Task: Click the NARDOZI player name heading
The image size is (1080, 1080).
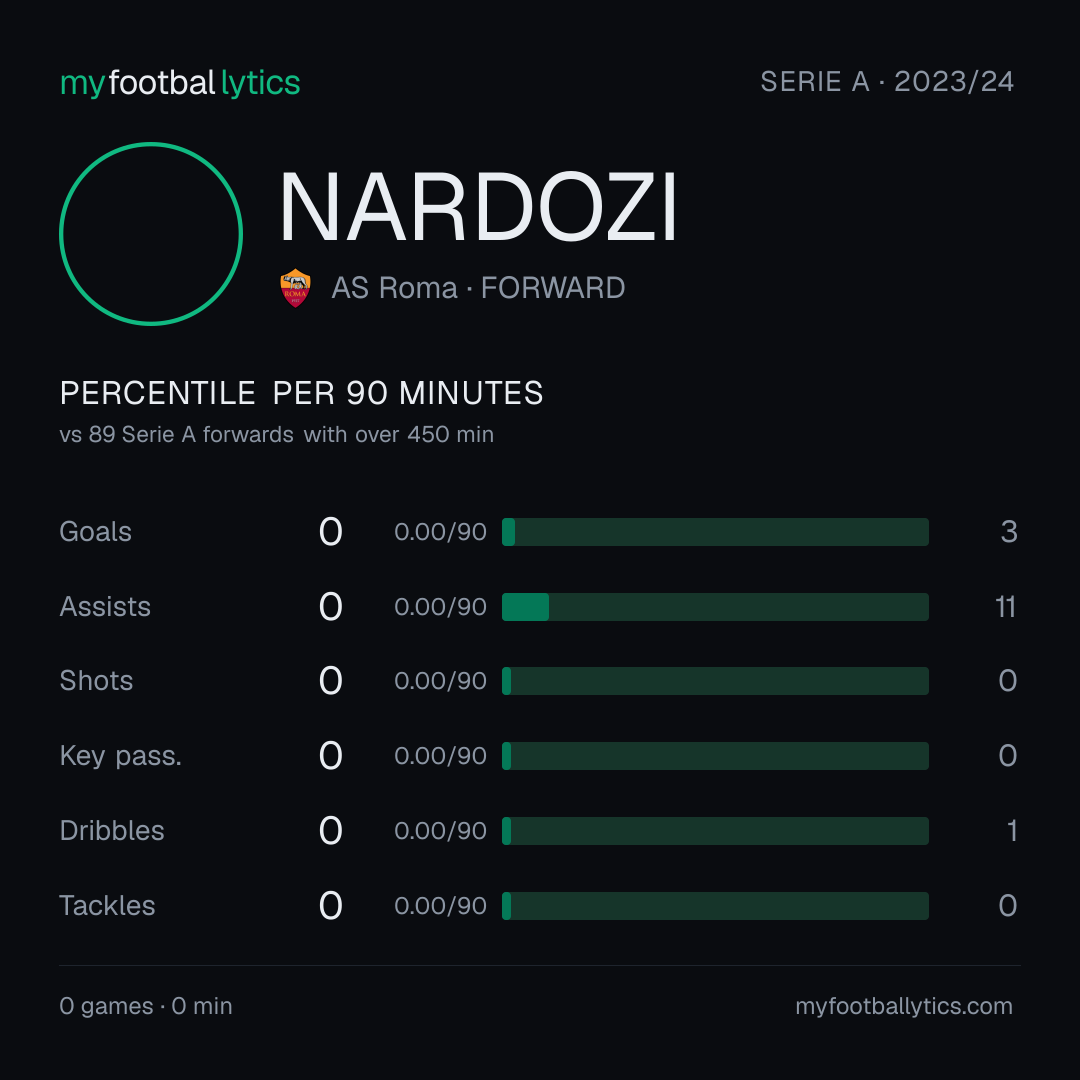Action: coord(479,207)
